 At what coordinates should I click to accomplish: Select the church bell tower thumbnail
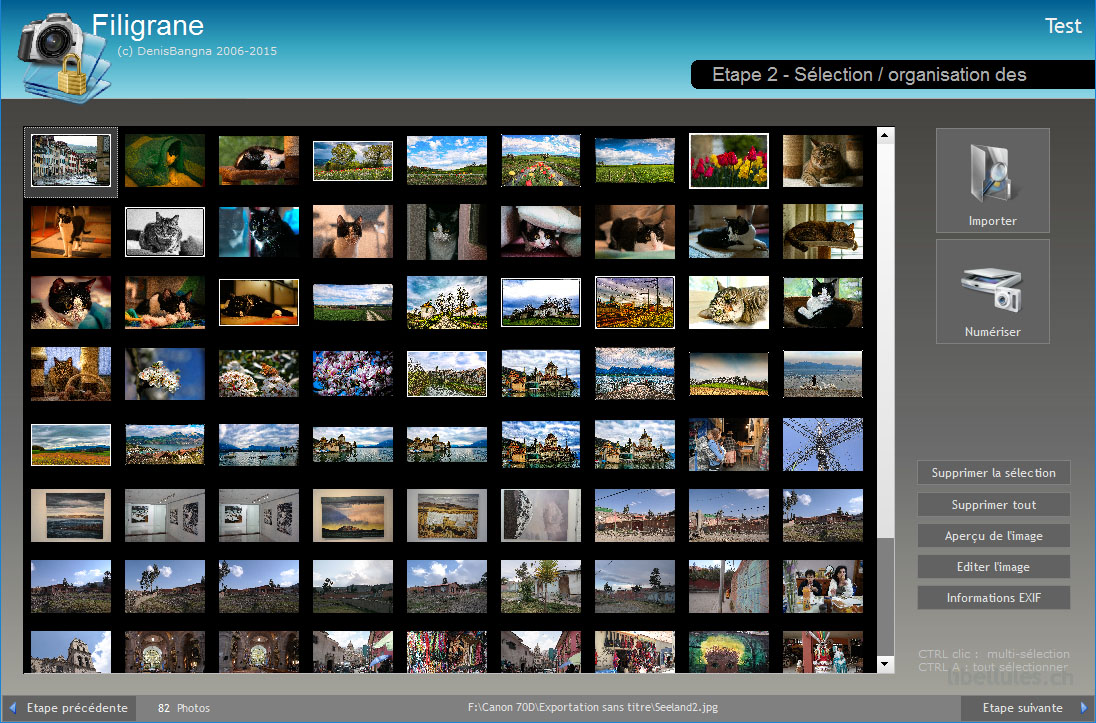point(71,652)
